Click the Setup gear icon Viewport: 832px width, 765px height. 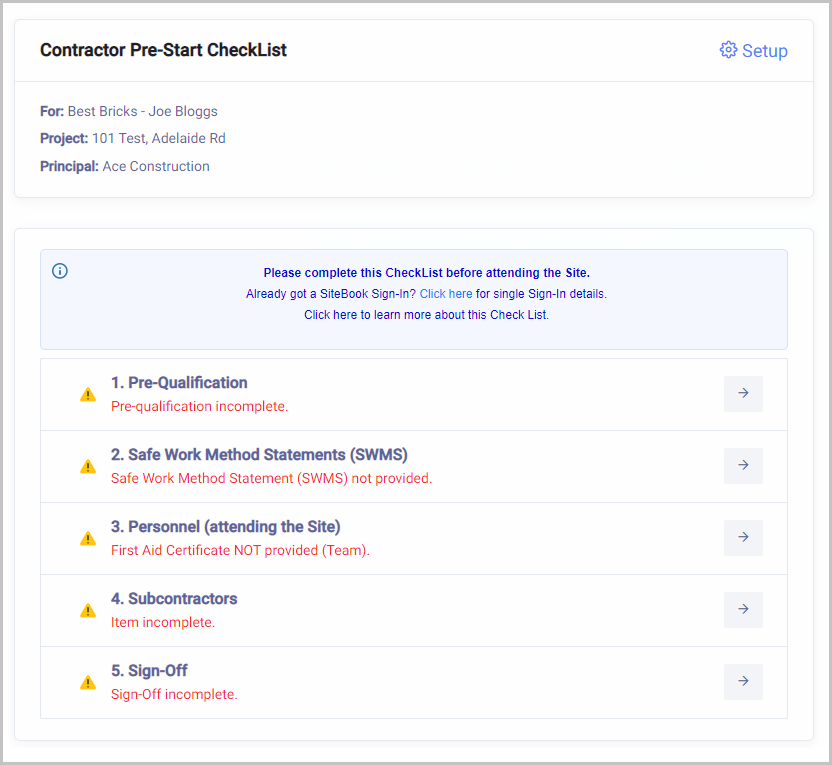[x=728, y=50]
